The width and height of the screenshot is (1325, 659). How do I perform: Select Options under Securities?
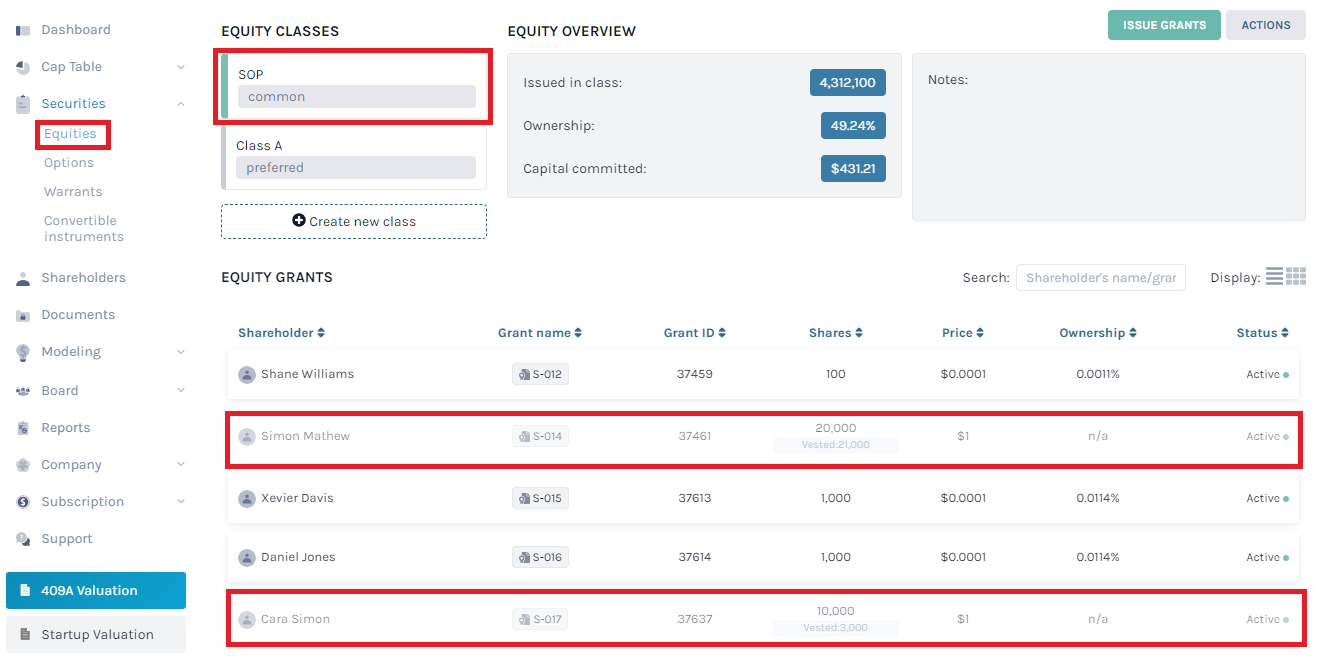(x=69, y=162)
